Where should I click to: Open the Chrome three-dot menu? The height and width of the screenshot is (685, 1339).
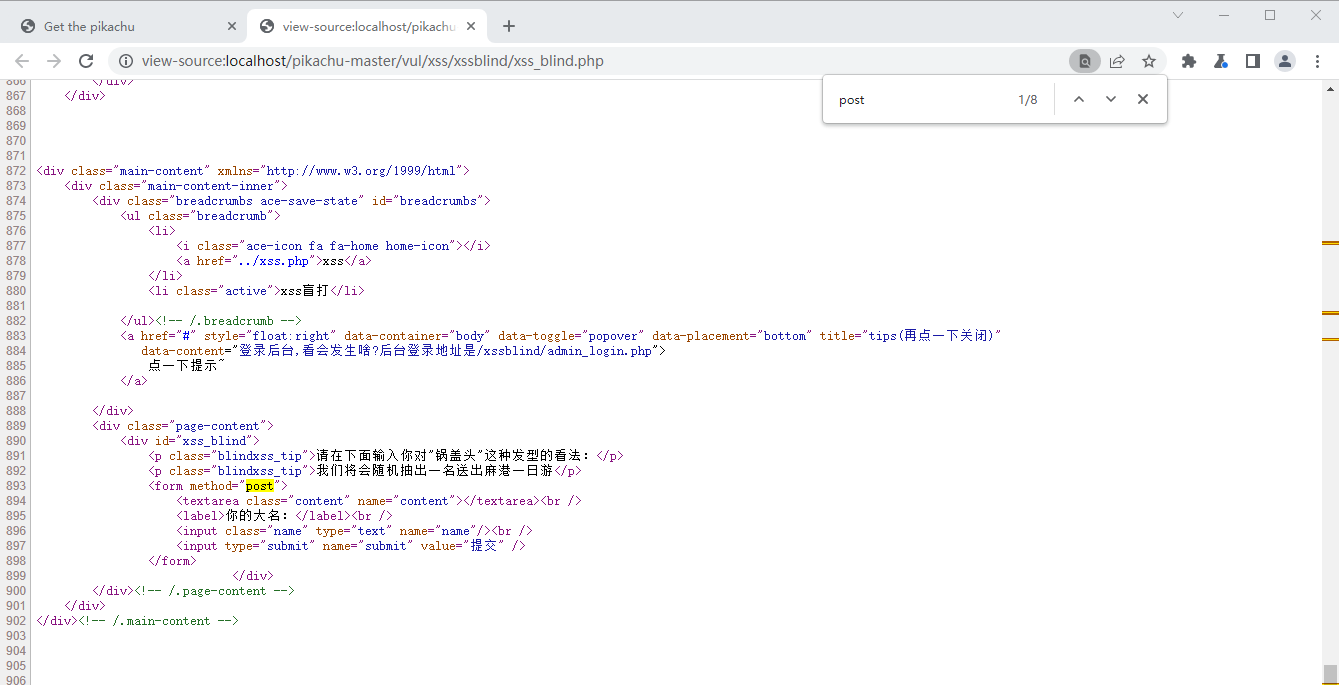pos(1316,61)
